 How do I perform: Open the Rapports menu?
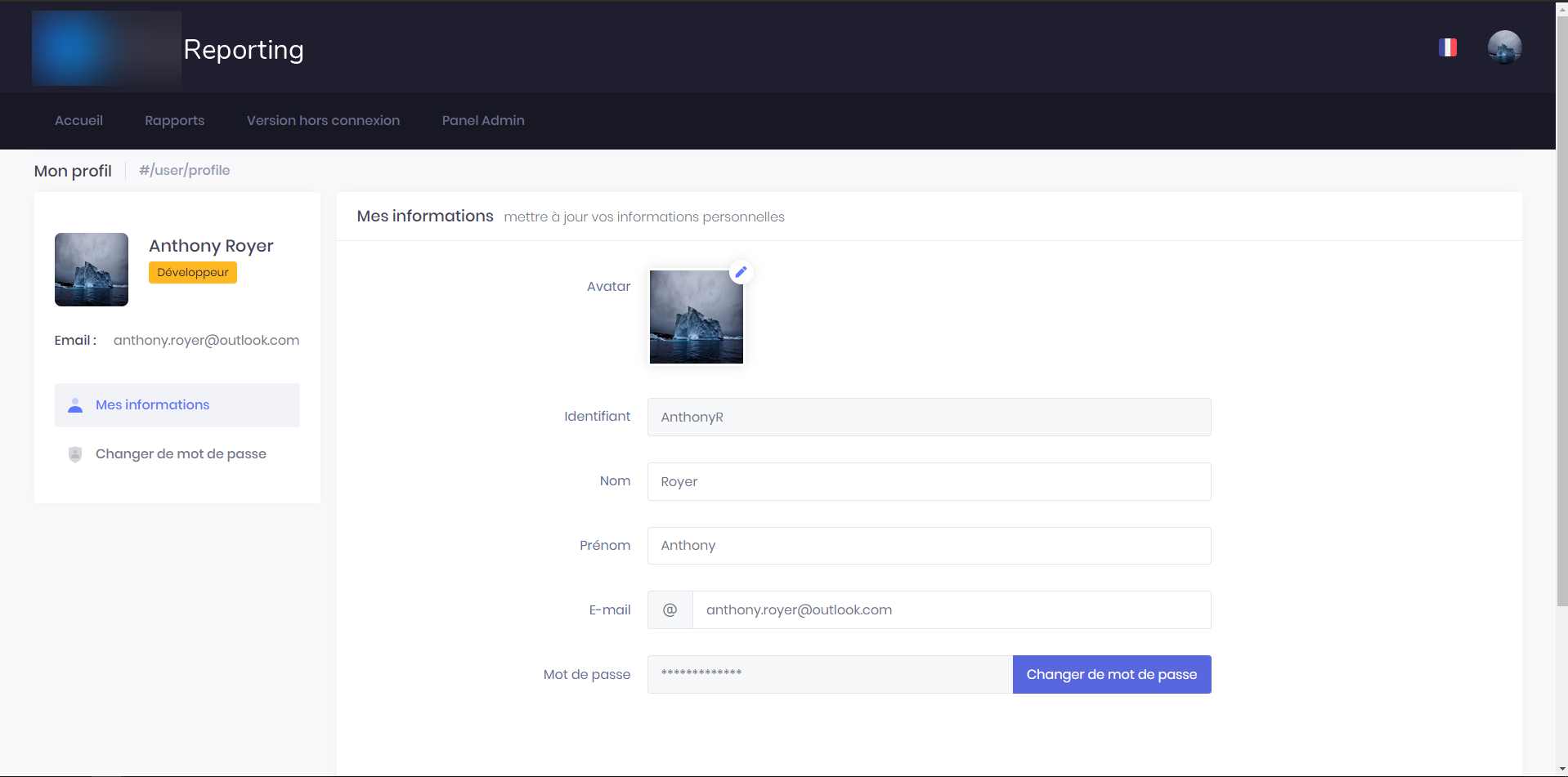click(x=174, y=121)
